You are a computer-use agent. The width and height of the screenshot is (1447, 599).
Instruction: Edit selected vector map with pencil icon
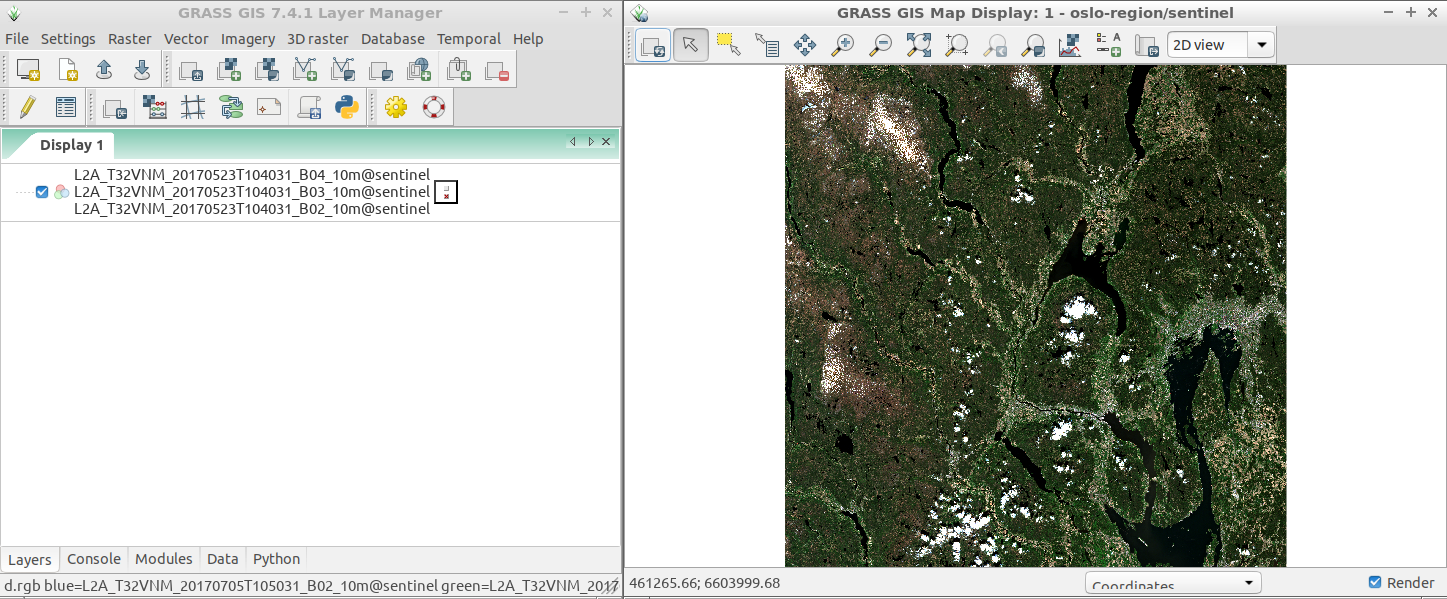(28, 107)
